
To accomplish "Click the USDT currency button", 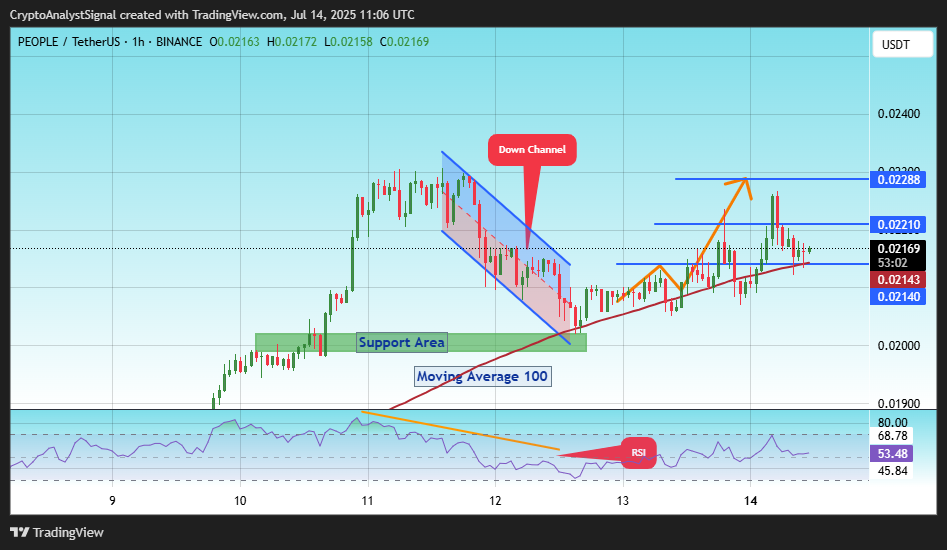I will [x=902, y=45].
